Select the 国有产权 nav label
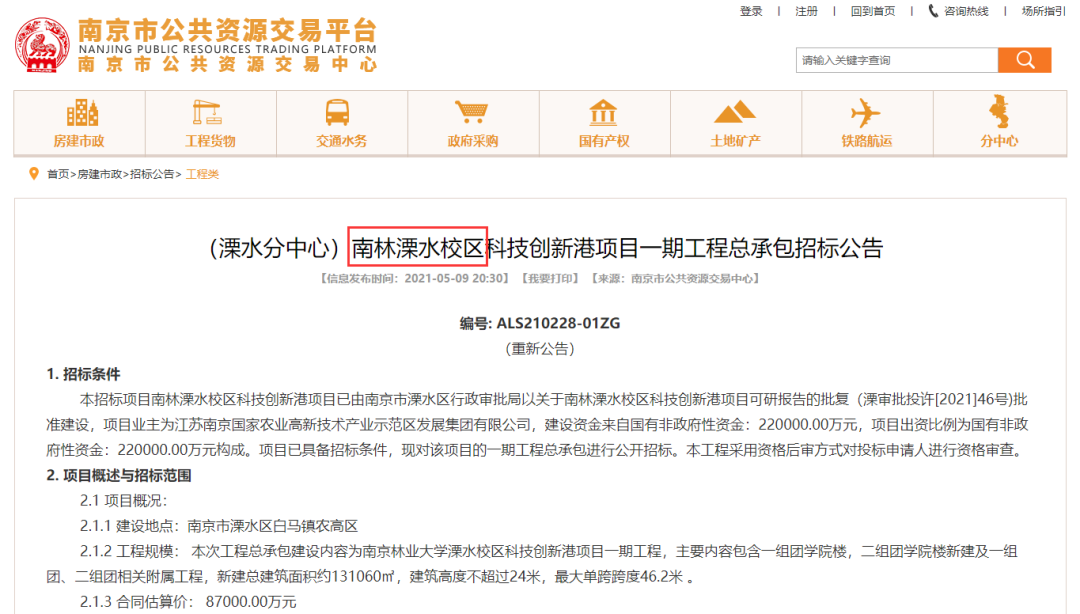The width and height of the screenshot is (1080, 614). click(604, 141)
